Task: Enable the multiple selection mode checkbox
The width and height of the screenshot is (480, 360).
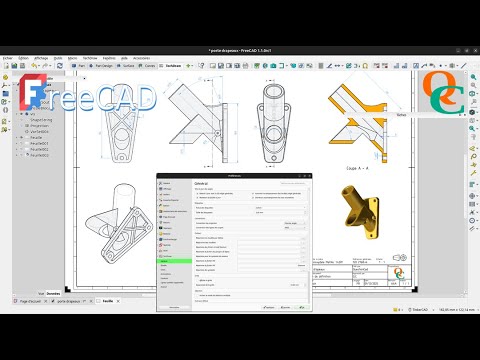Action: coord(197,295)
